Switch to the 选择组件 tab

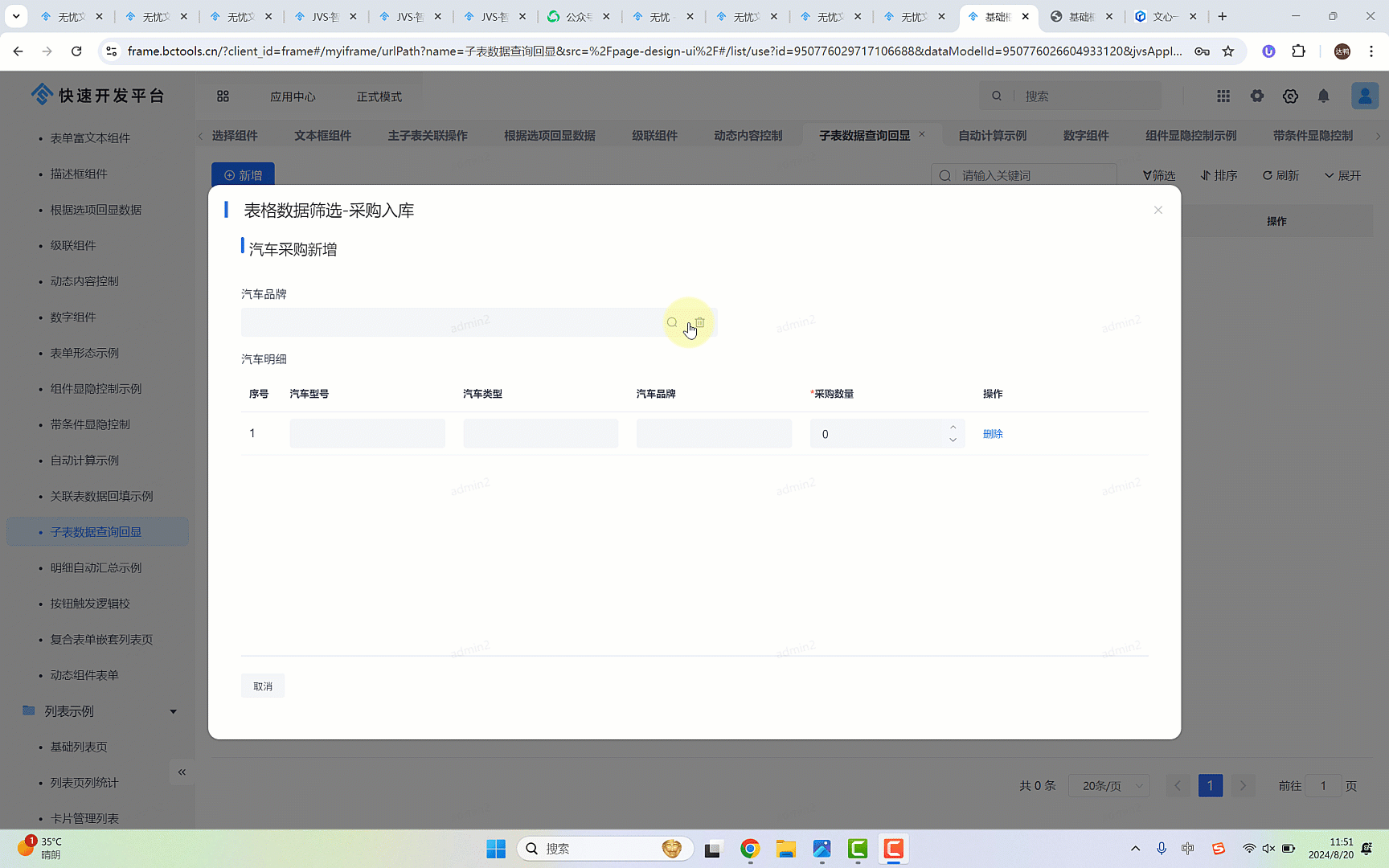pos(235,136)
